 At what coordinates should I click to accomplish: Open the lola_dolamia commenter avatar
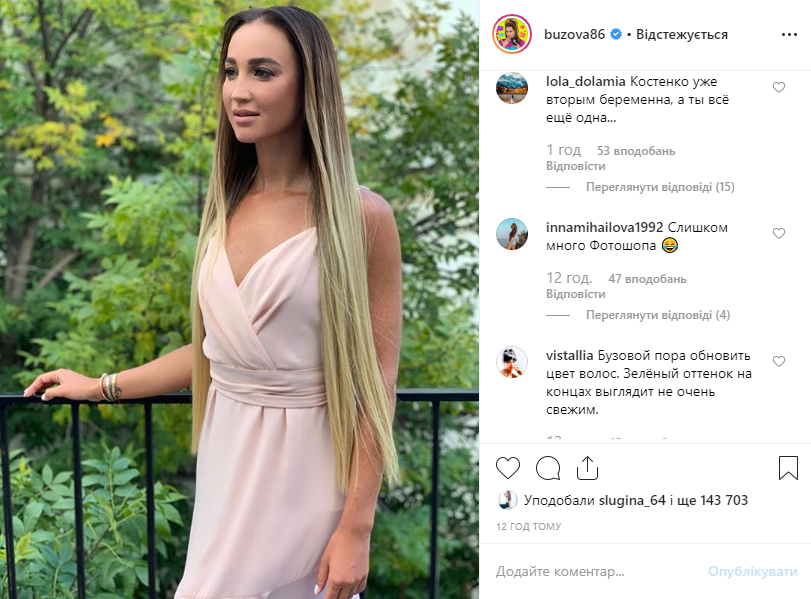tap(512, 88)
